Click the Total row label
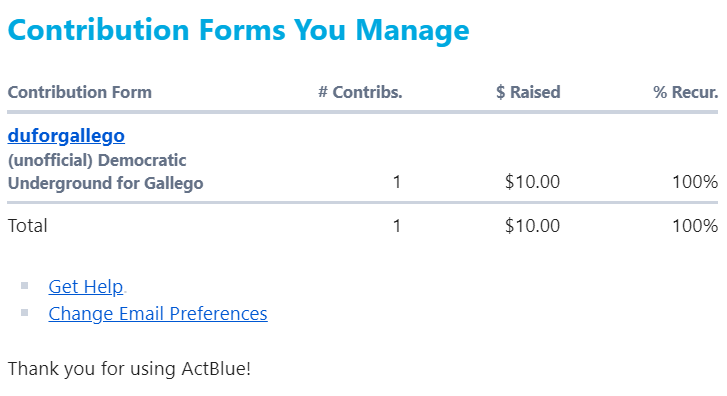 (x=28, y=226)
